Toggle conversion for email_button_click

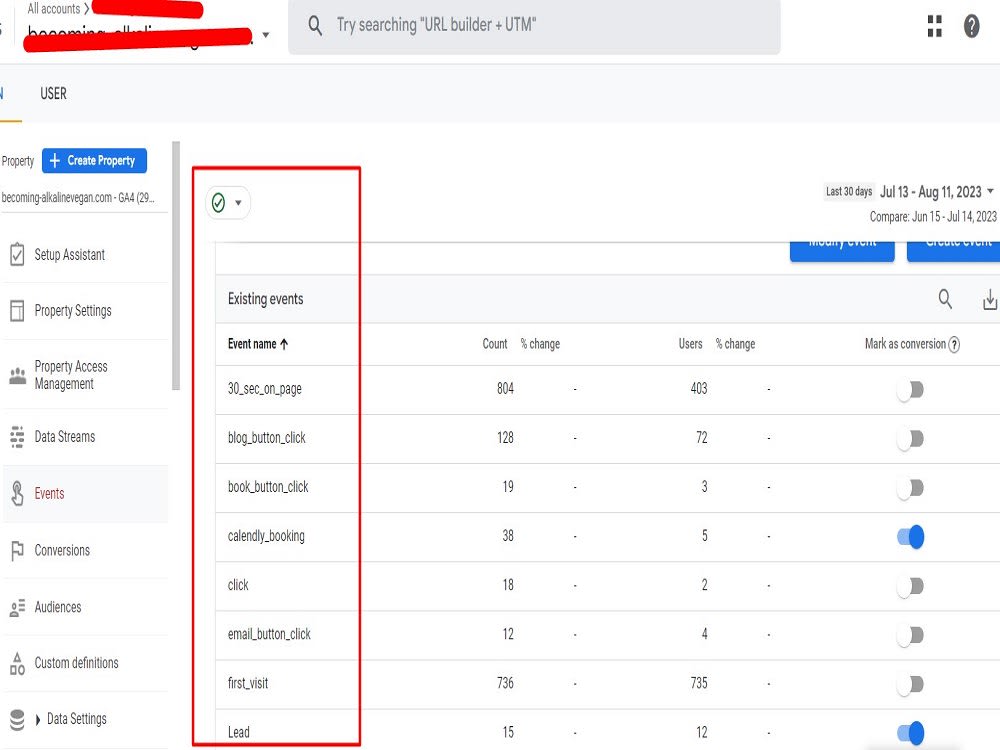910,635
